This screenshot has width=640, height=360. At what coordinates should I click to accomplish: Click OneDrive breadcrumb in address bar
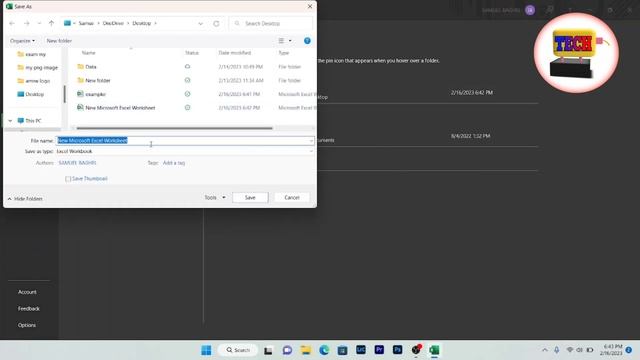point(113,23)
